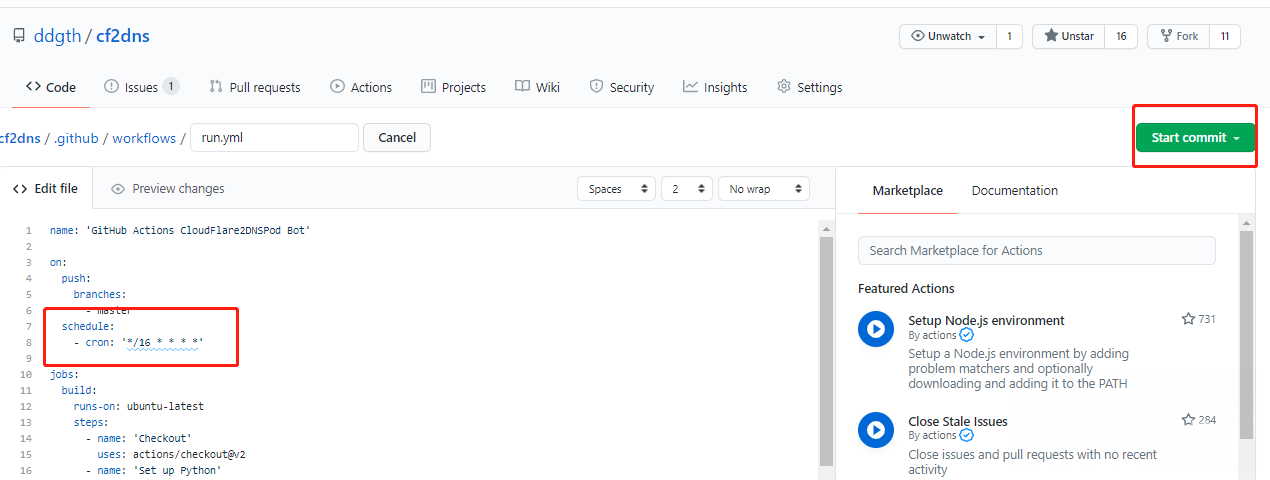Click the Search Marketplace for Actions field
The width and height of the screenshot is (1270, 480).
(1036, 250)
